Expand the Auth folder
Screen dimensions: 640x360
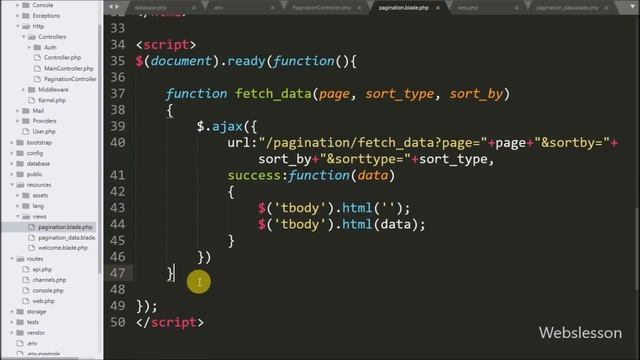(29, 47)
